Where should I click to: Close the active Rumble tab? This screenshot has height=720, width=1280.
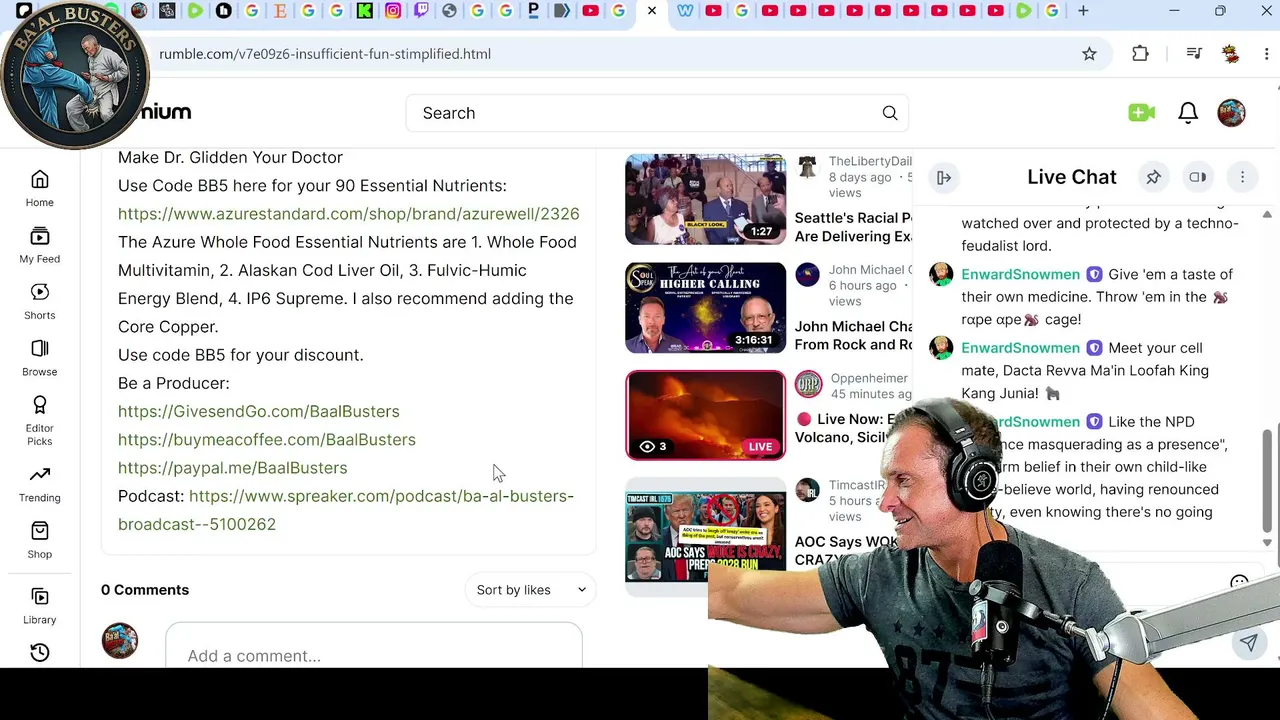[x=652, y=11]
